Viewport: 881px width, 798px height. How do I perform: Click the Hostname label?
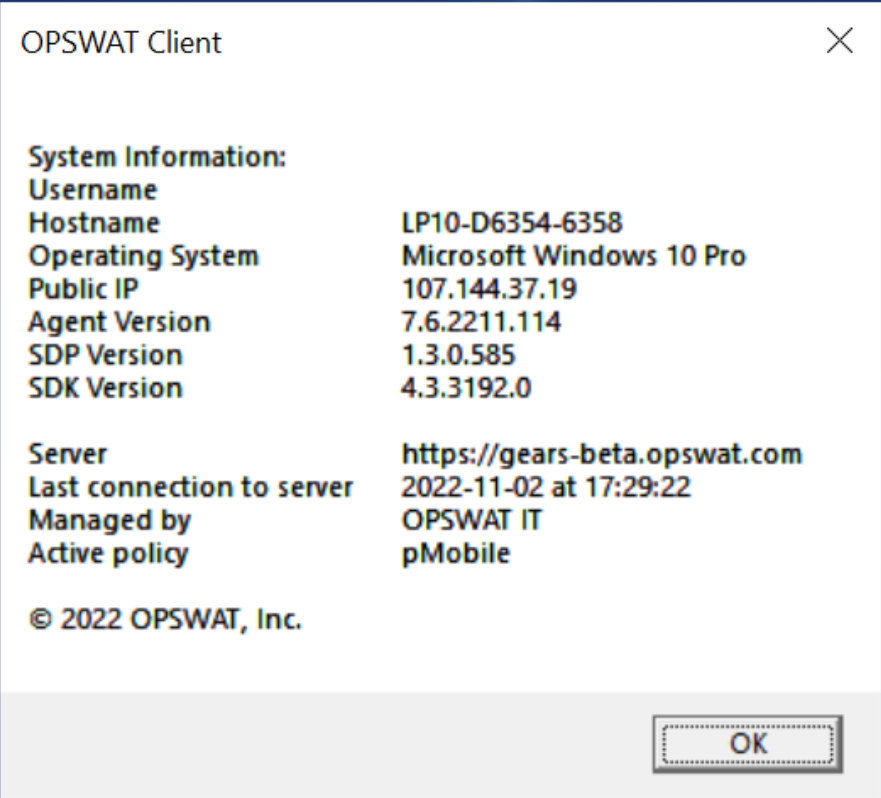[x=94, y=223]
